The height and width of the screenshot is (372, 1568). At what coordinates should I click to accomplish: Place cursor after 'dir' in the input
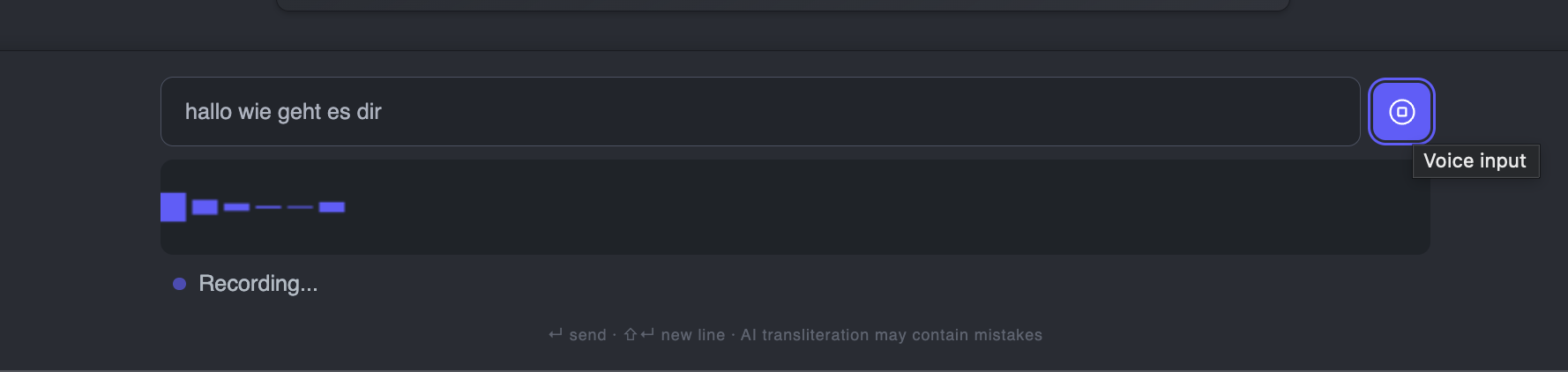point(383,112)
